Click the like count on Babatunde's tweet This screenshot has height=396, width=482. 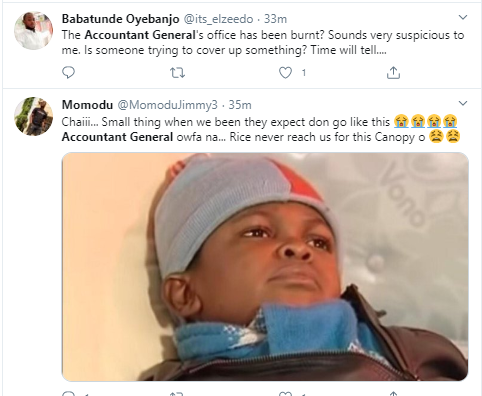tap(304, 73)
